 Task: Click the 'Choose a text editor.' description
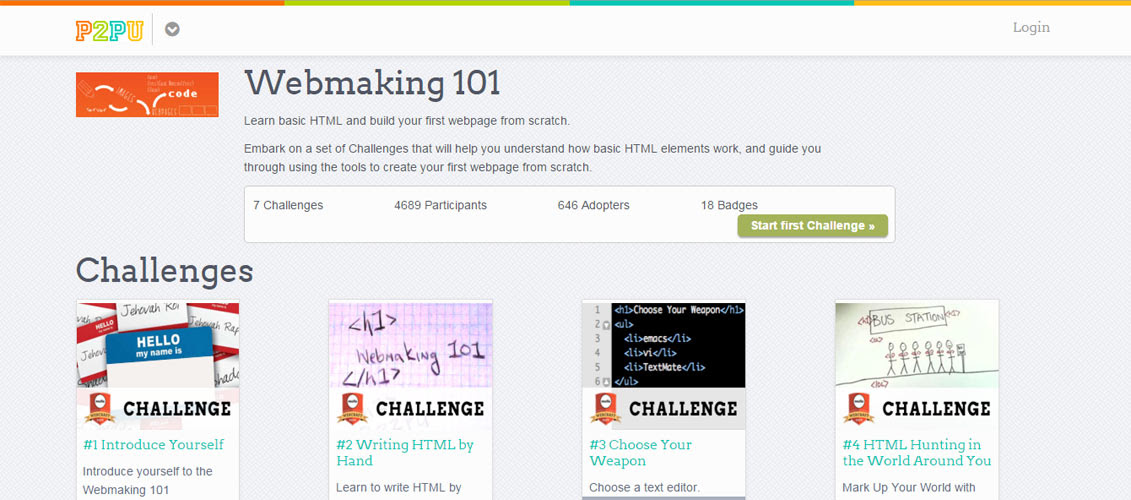pyautogui.click(x=644, y=487)
